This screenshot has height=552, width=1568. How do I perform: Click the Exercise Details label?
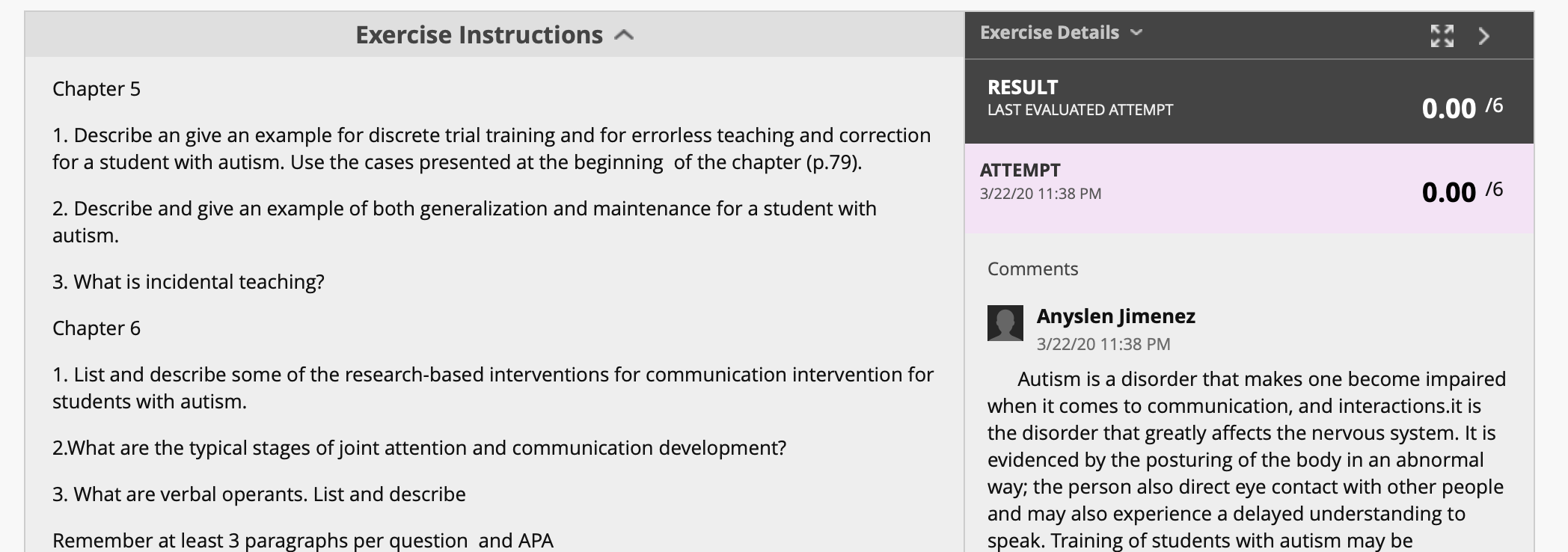coord(1050,33)
